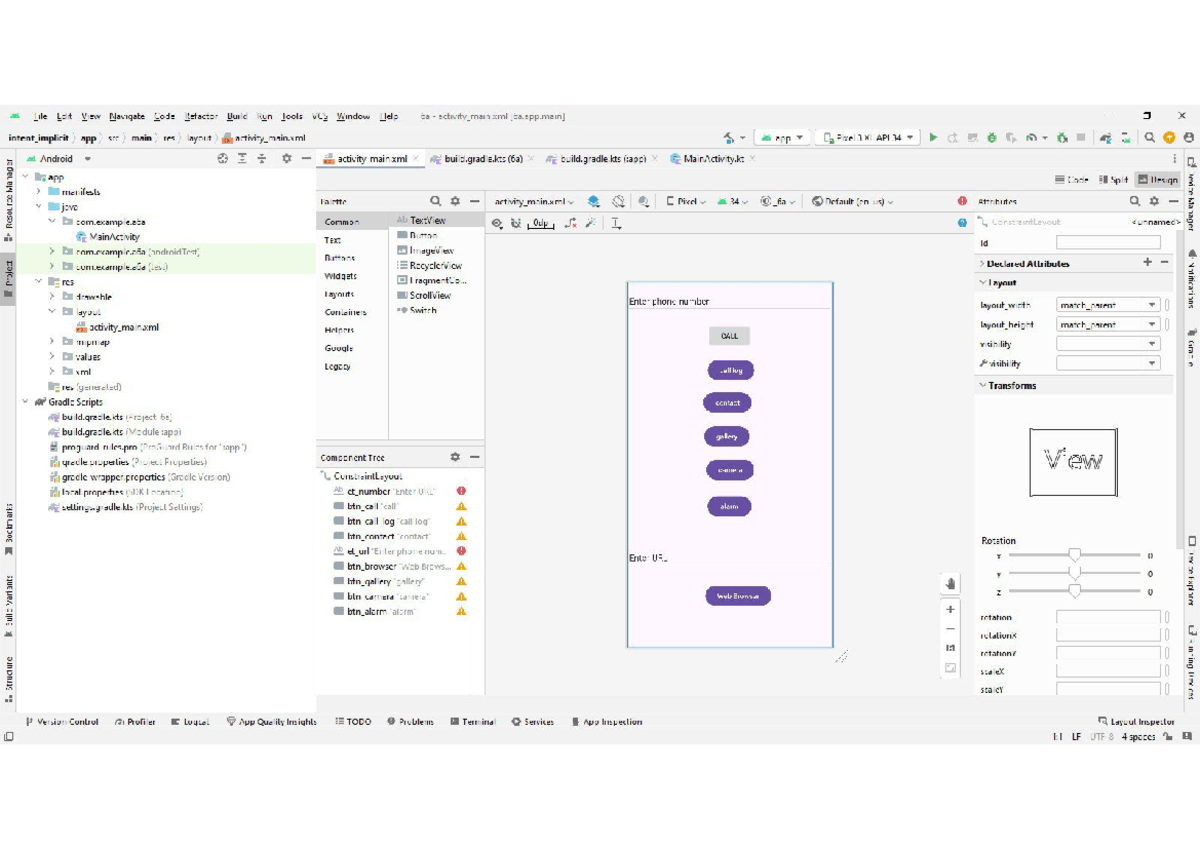Click the Pan hand tool on canvas
Image resolution: width=1200 pixels, height=849 pixels.
pyautogui.click(x=950, y=584)
